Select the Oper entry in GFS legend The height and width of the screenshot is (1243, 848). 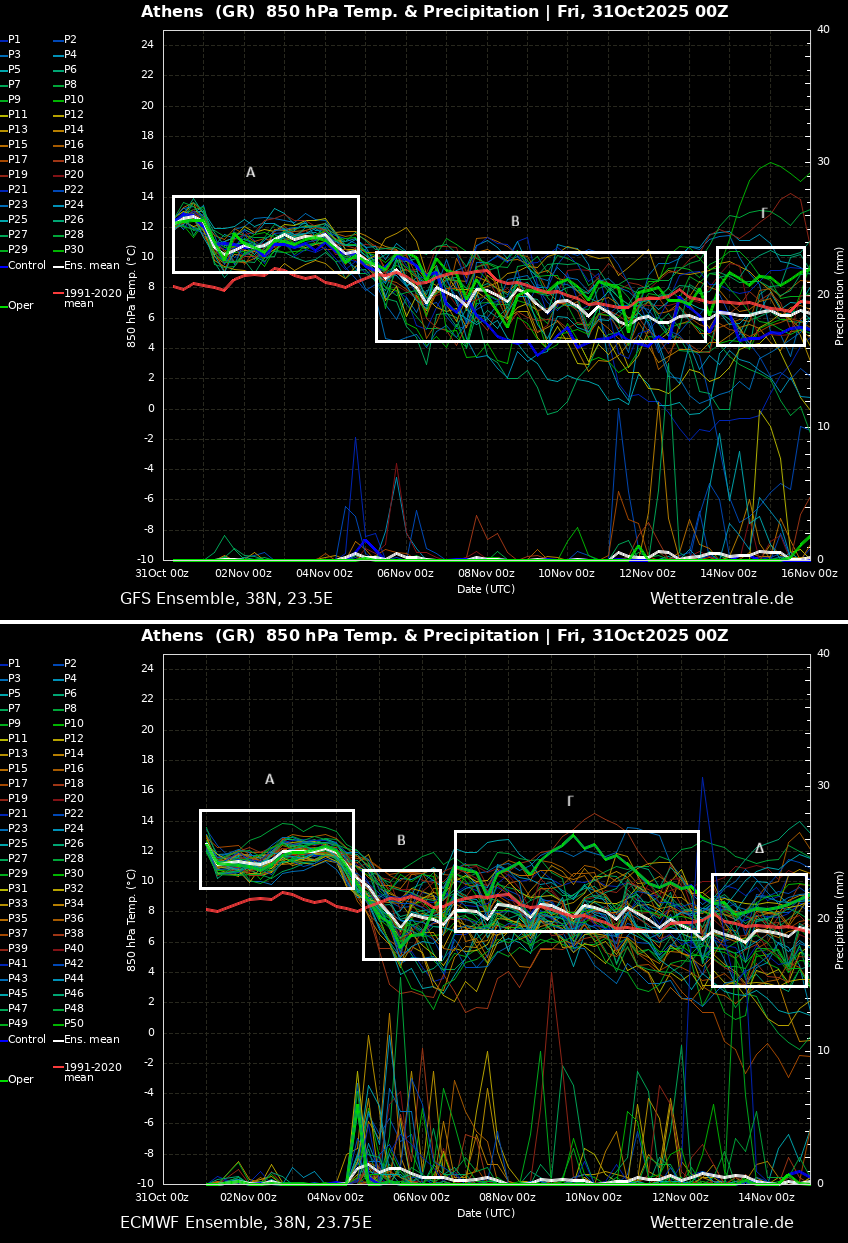(20, 306)
